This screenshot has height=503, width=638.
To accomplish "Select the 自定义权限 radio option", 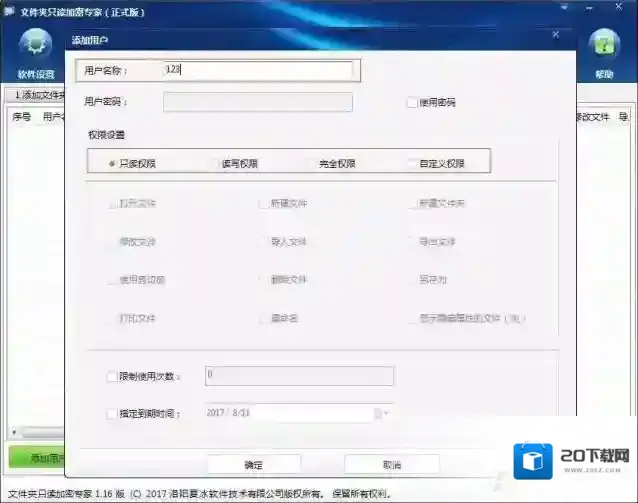I will 412,164.
